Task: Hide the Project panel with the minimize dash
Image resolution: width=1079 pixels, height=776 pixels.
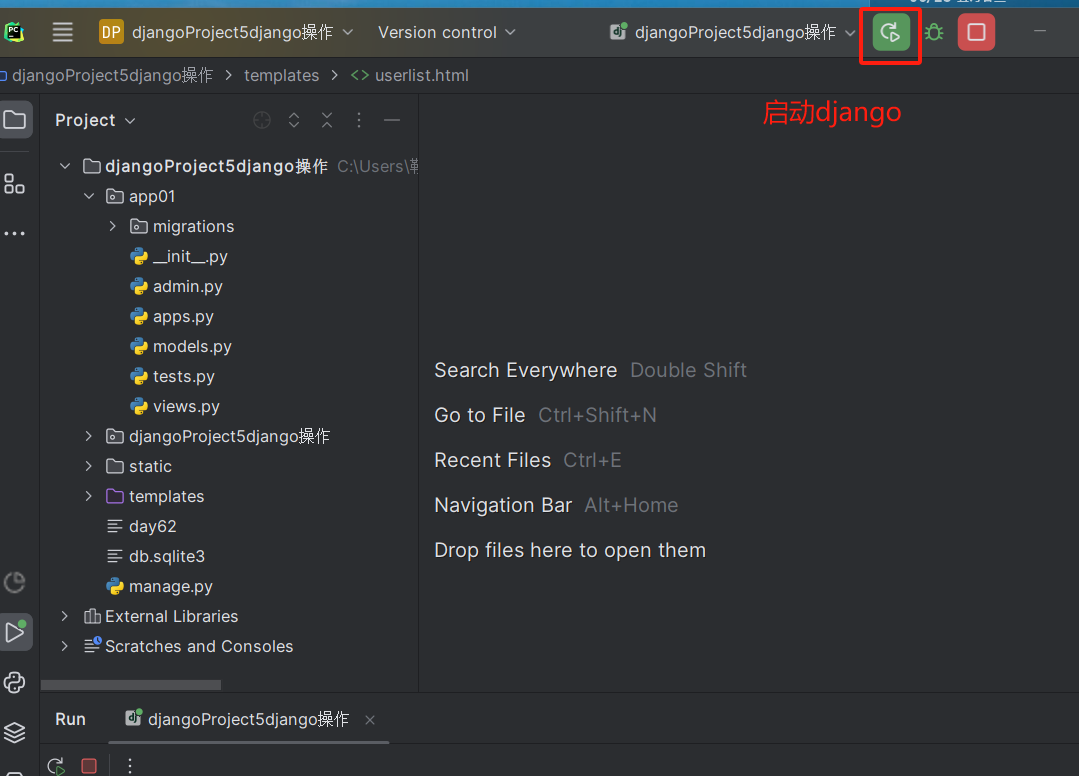Action: (392, 120)
